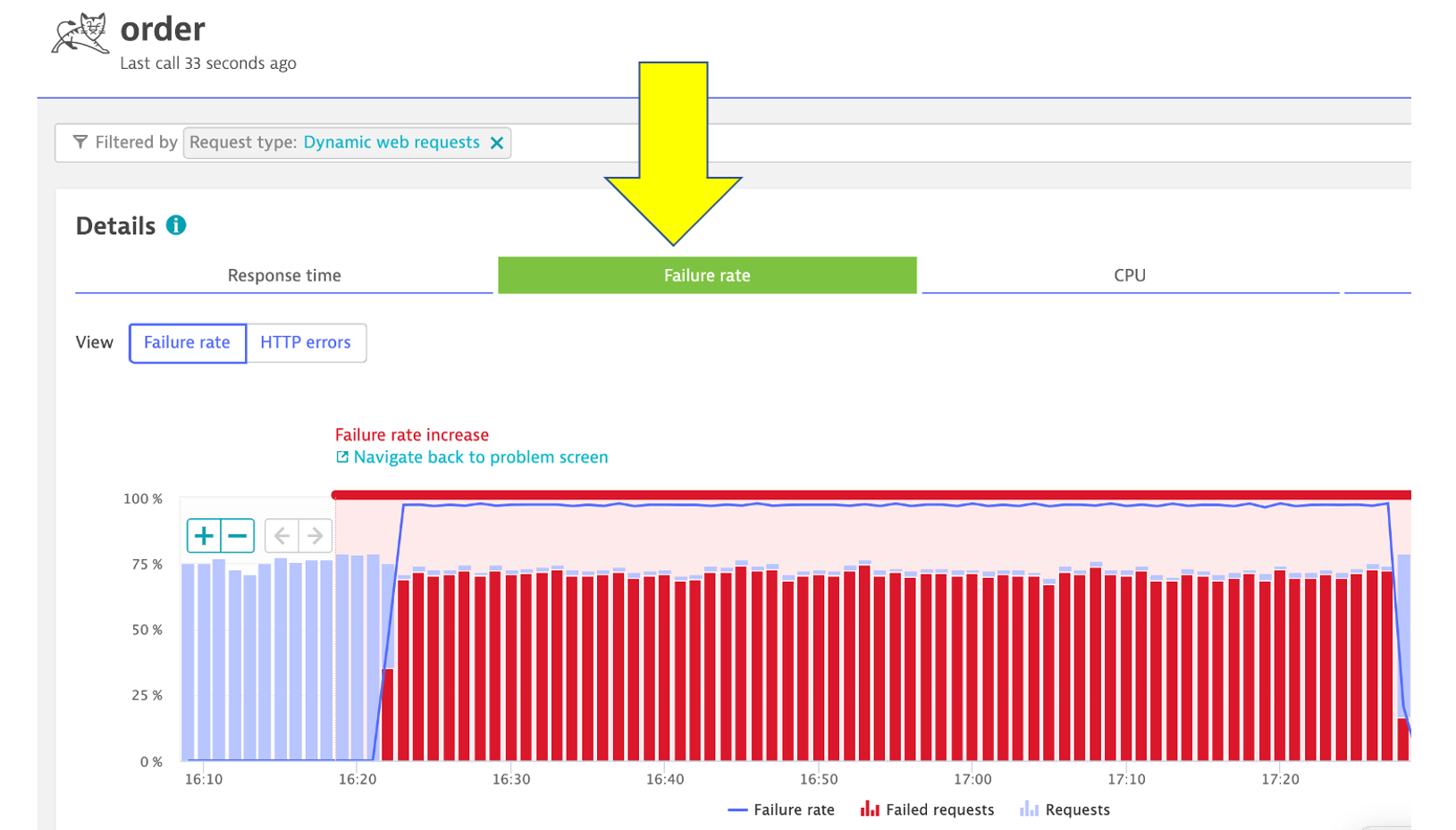The image size is (1456, 830).
Task: Open the Details info icon
Action: [x=176, y=225]
